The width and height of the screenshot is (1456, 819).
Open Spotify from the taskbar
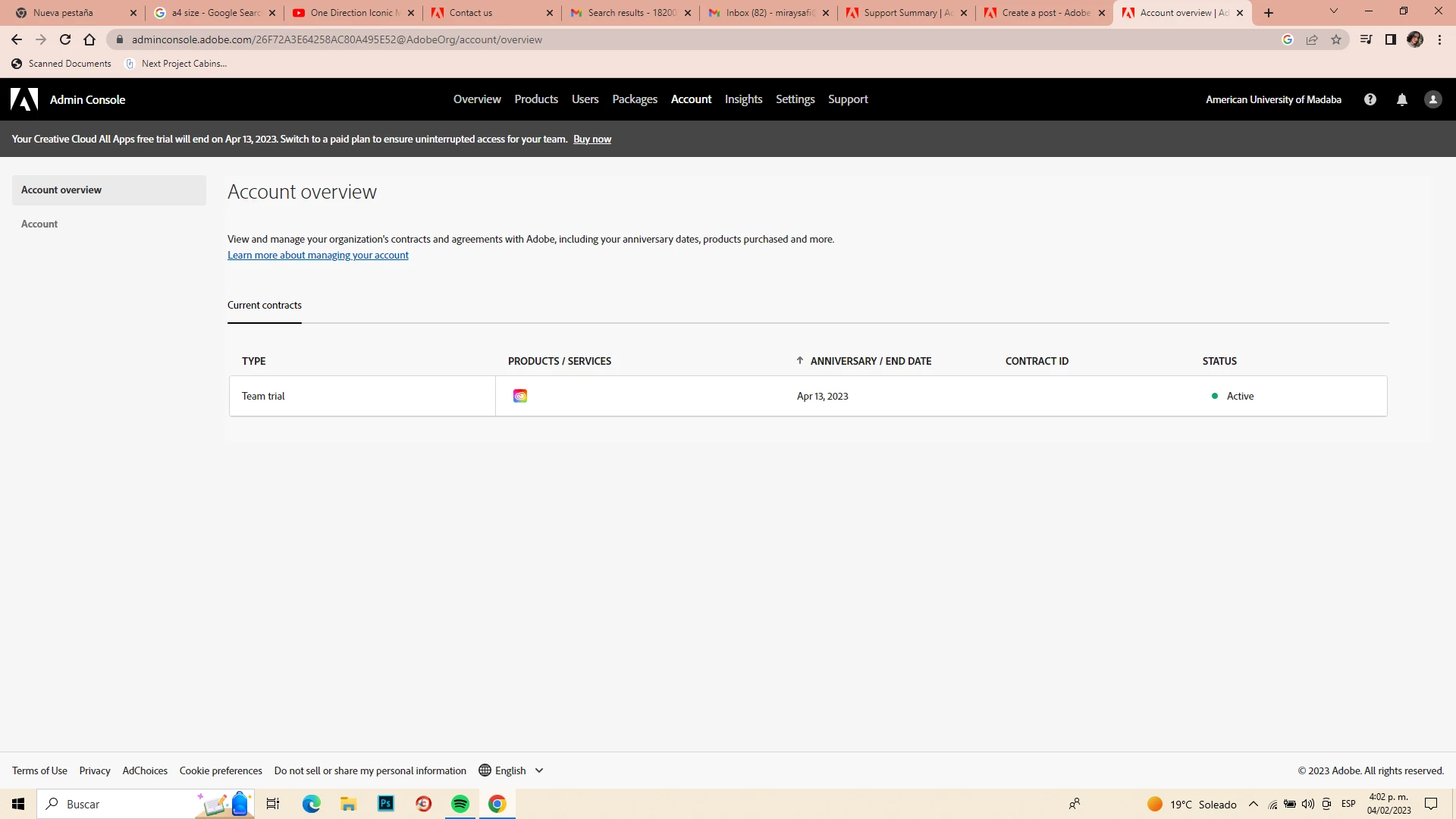[460, 804]
